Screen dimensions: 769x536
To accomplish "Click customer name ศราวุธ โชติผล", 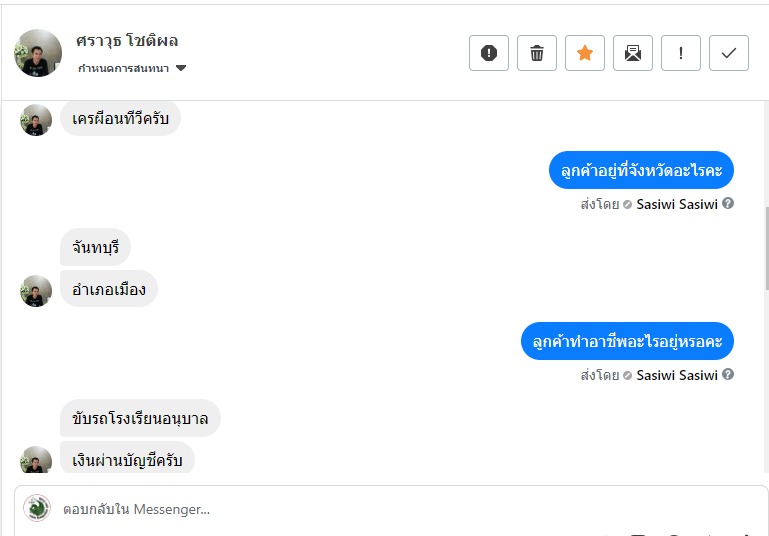I will point(127,41).
